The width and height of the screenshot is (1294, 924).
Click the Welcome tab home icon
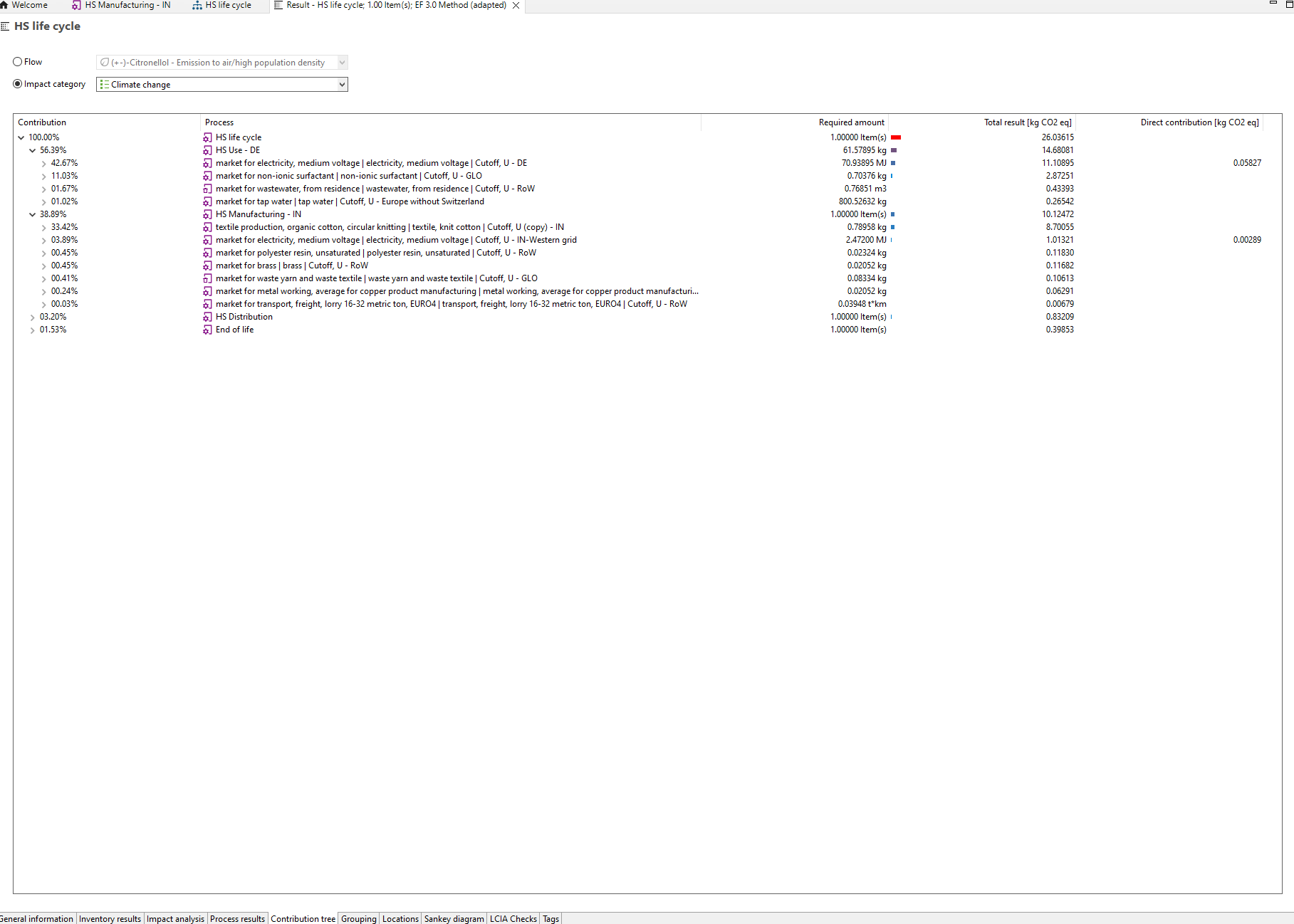(4, 5)
